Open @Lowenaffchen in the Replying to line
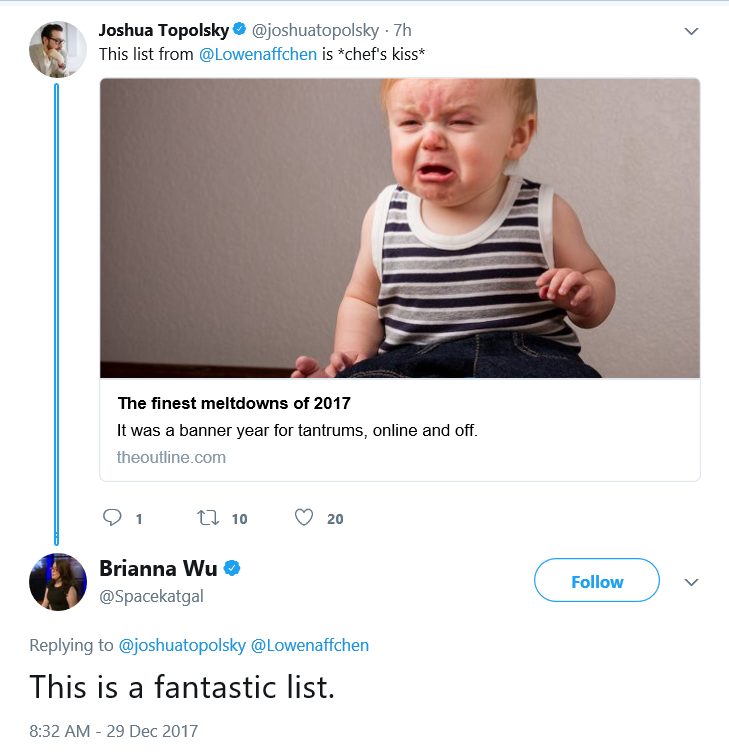The width and height of the screenshot is (729, 752). point(310,646)
